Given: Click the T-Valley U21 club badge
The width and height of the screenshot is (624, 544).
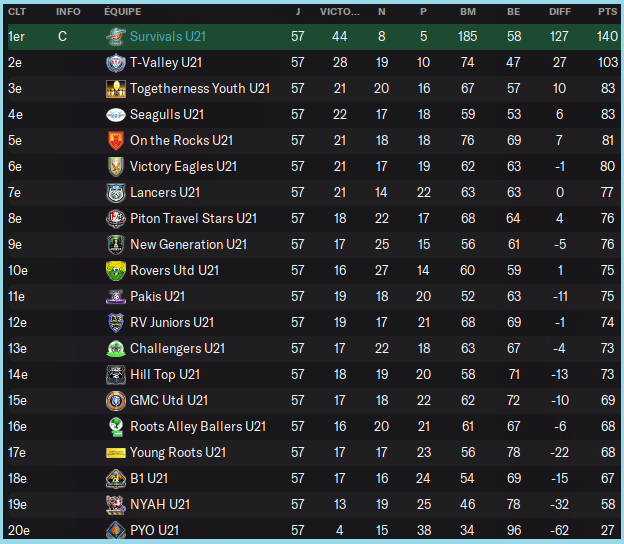Looking at the screenshot, I should (x=116, y=62).
